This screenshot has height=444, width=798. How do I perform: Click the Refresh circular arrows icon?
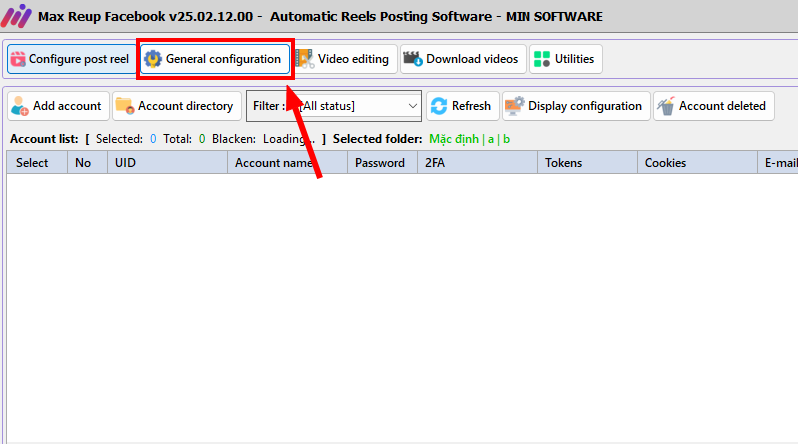point(439,106)
